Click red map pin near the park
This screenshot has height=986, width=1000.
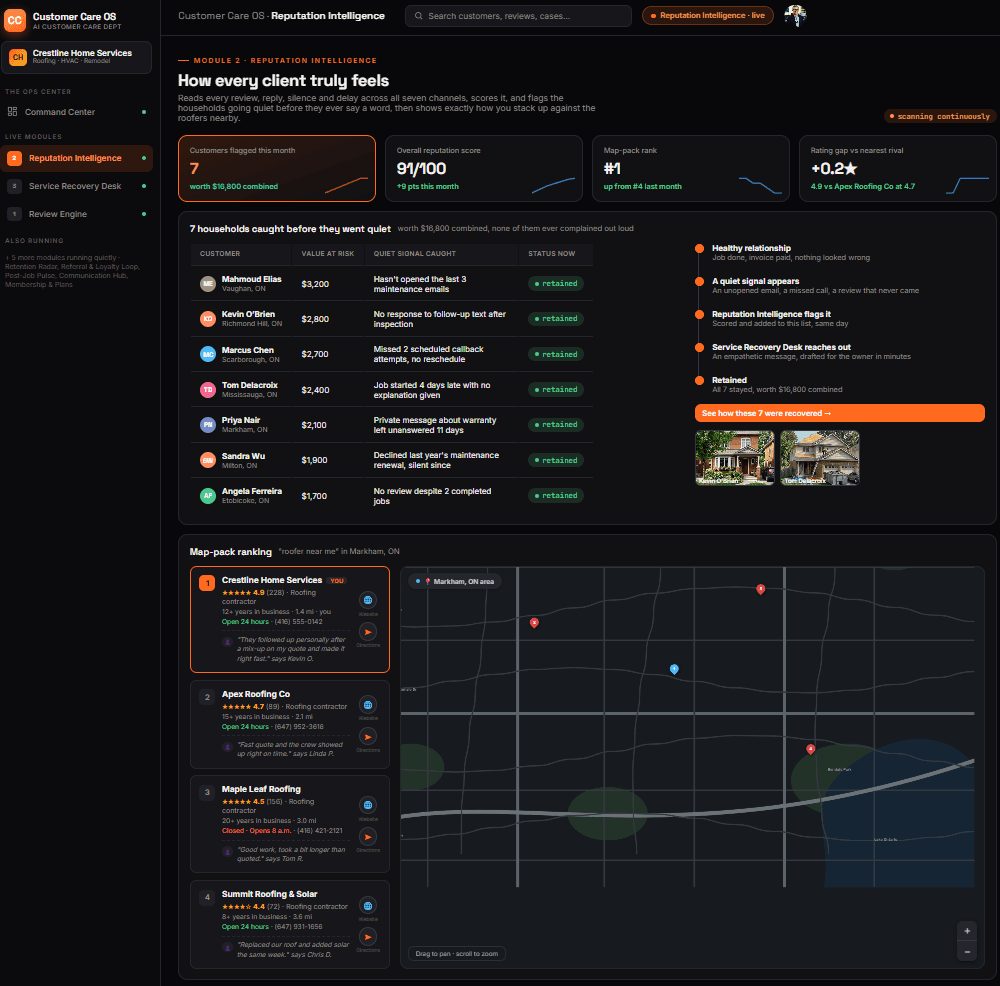click(x=811, y=749)
